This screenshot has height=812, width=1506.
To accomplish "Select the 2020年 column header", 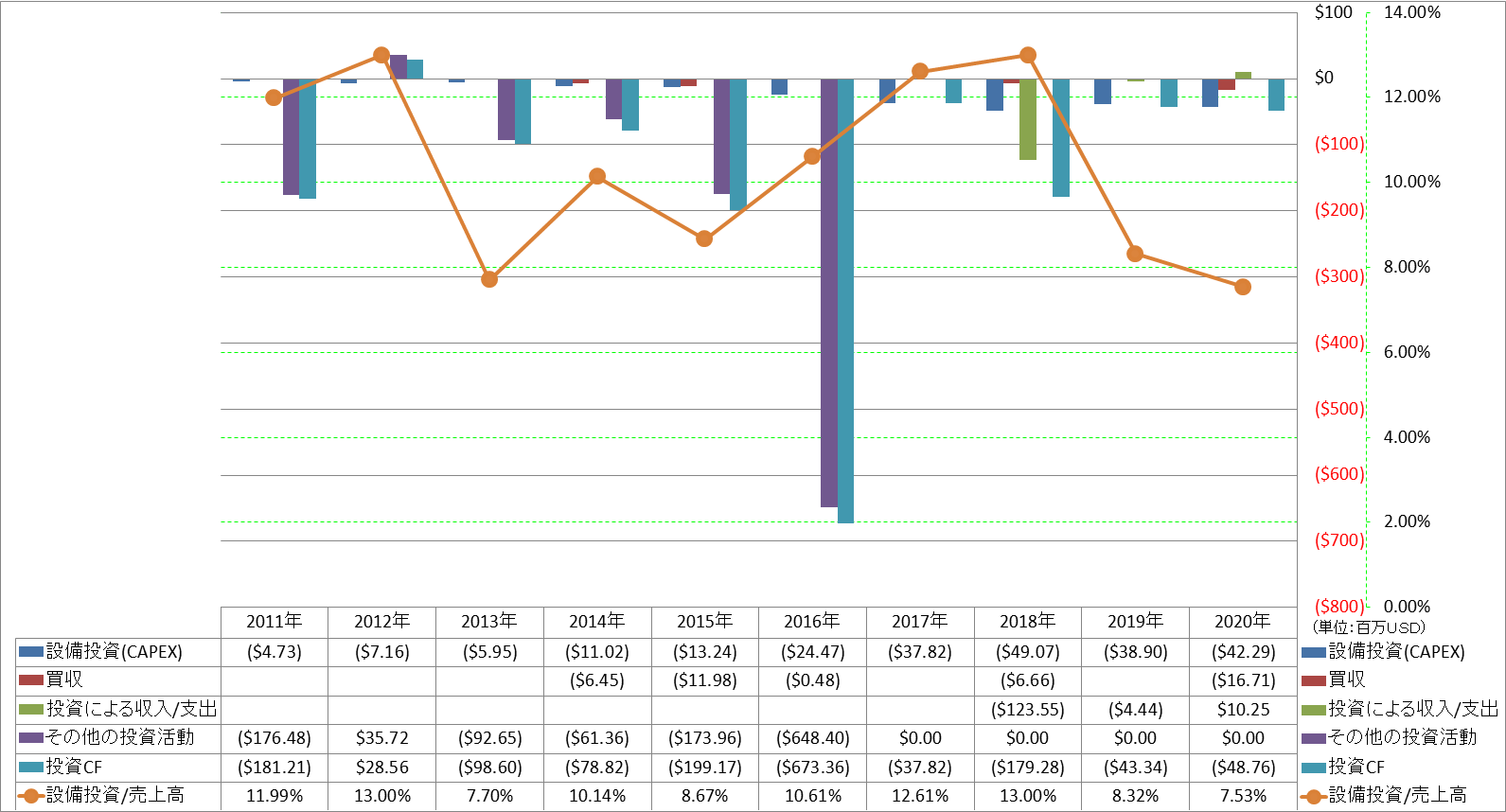I will pos(1243,622).
